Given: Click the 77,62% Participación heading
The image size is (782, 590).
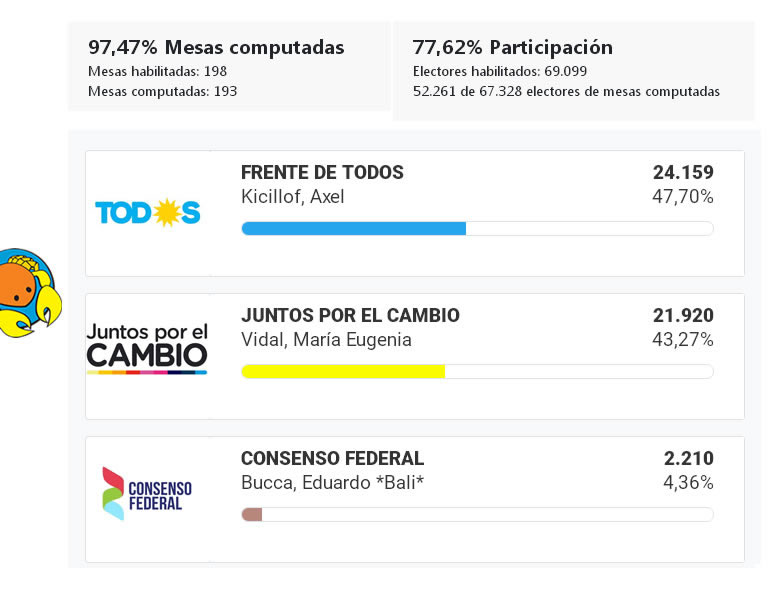Looking at the screenshot, I should point(512,47).
